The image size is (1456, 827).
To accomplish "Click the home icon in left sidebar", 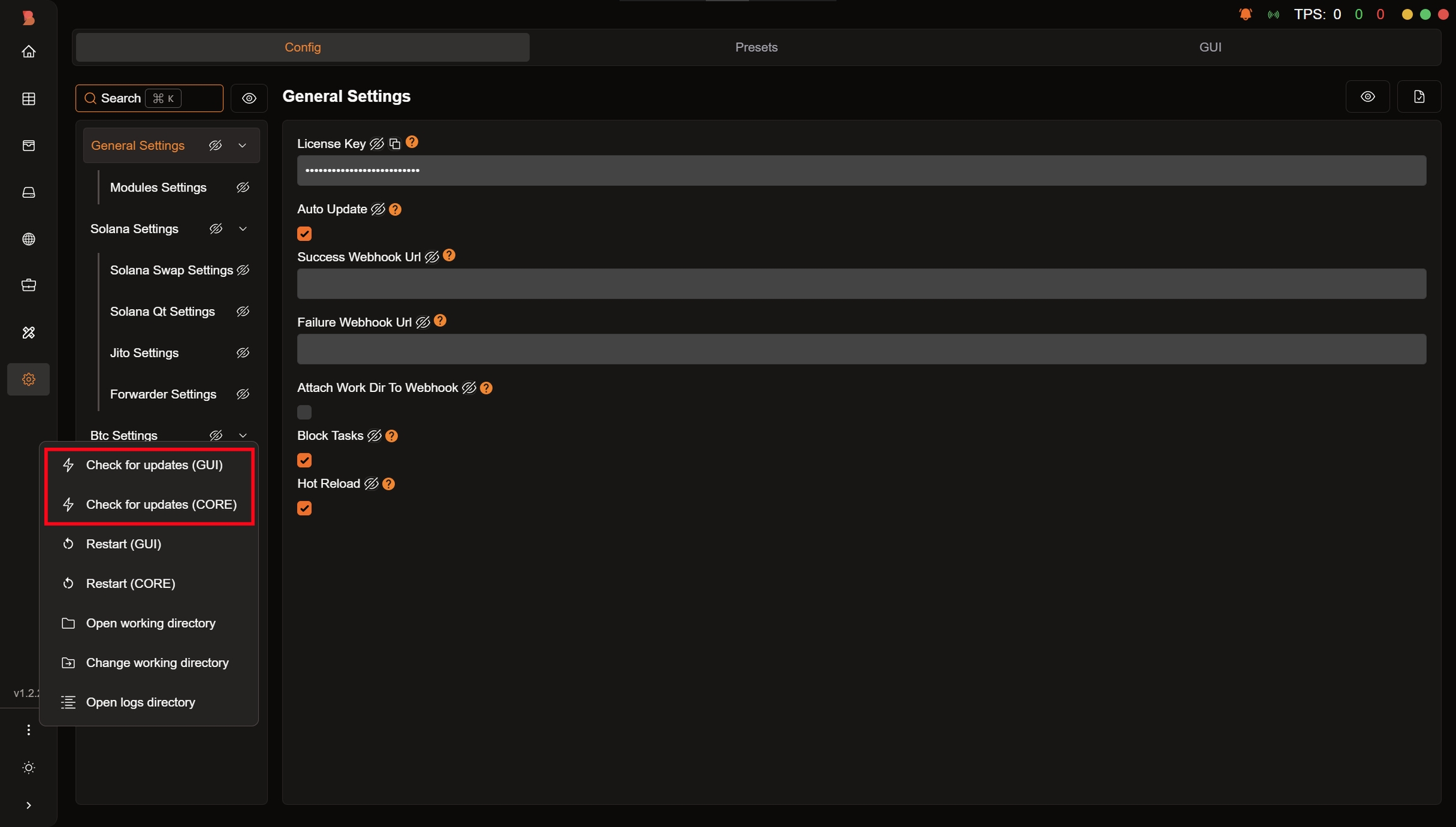I will pos(28,52).
